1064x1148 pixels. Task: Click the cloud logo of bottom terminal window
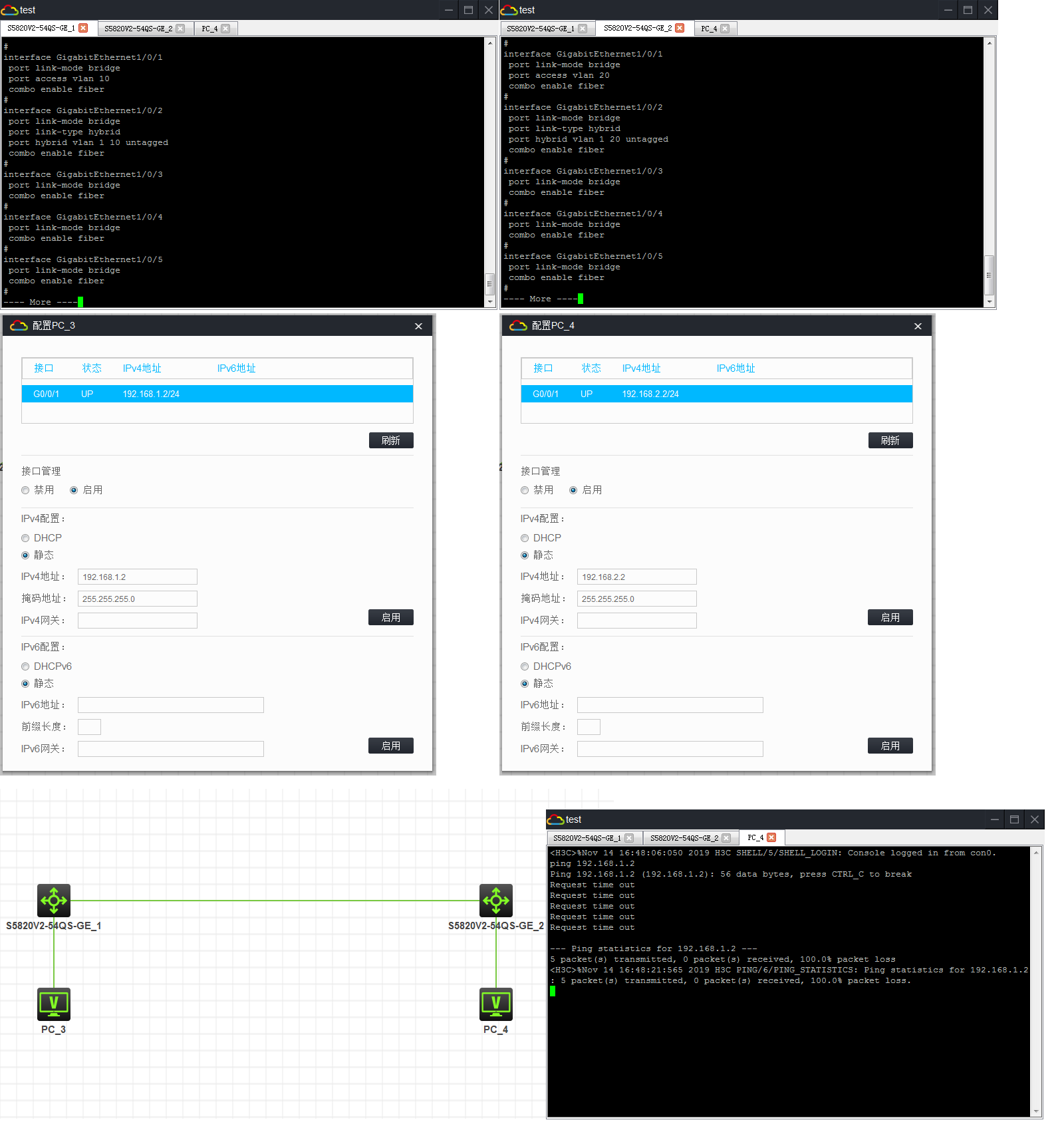click(555, 819)
